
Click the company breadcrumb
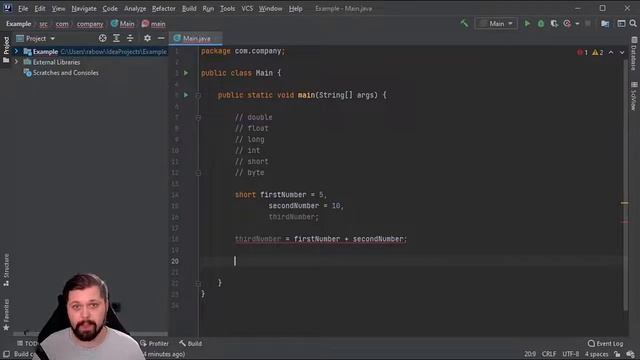90,24
